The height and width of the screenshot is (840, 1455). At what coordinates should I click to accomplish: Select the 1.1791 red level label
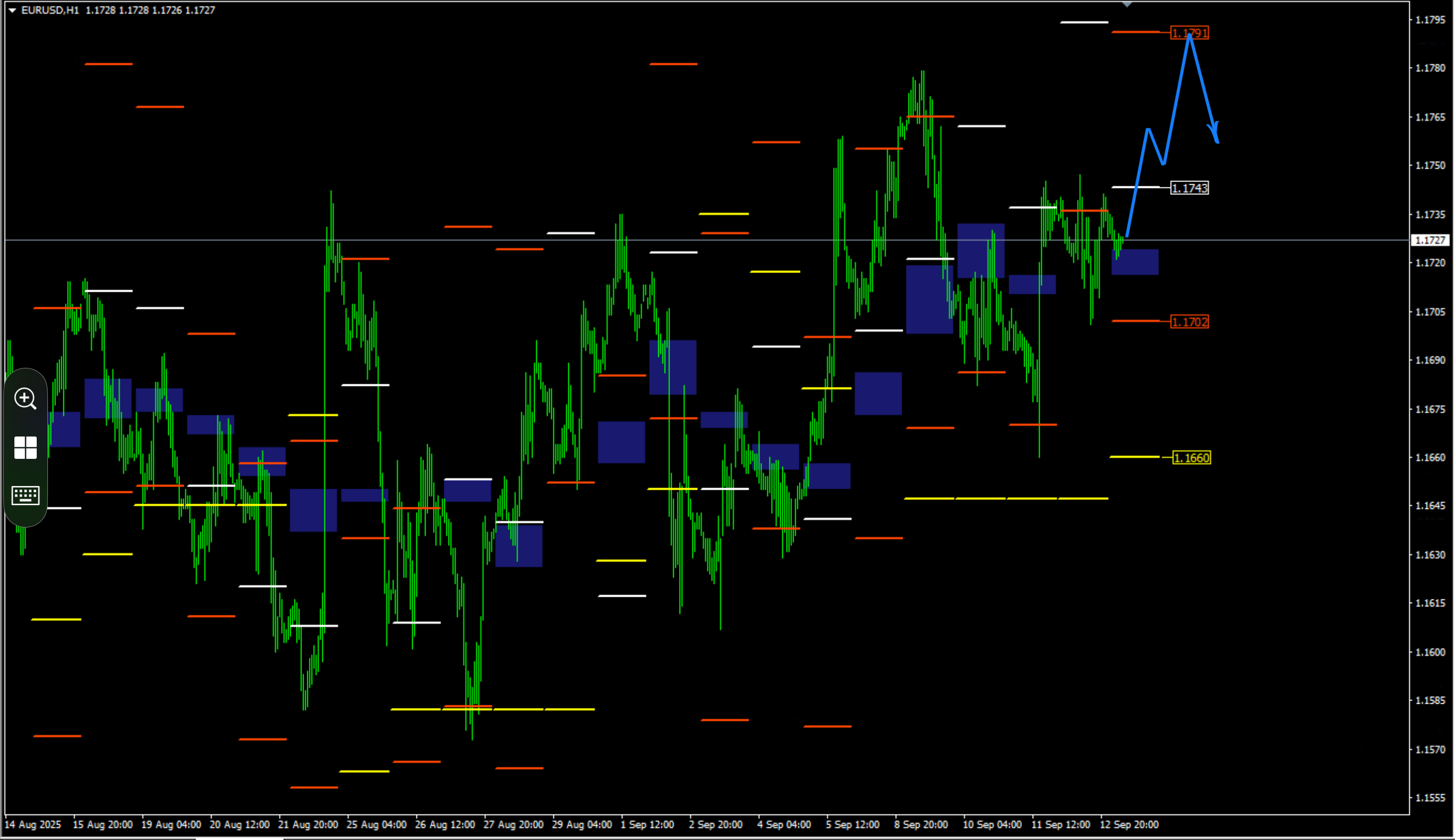pos(1189,33)
